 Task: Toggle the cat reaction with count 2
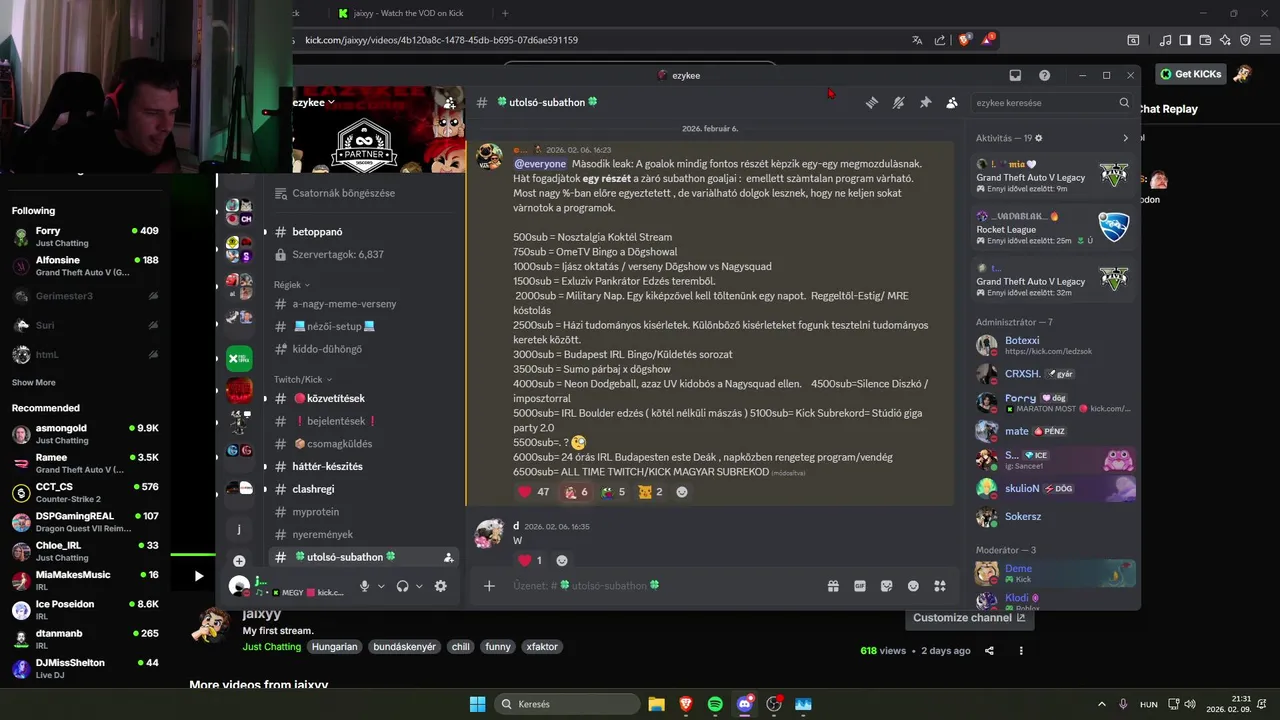point(650,492)
